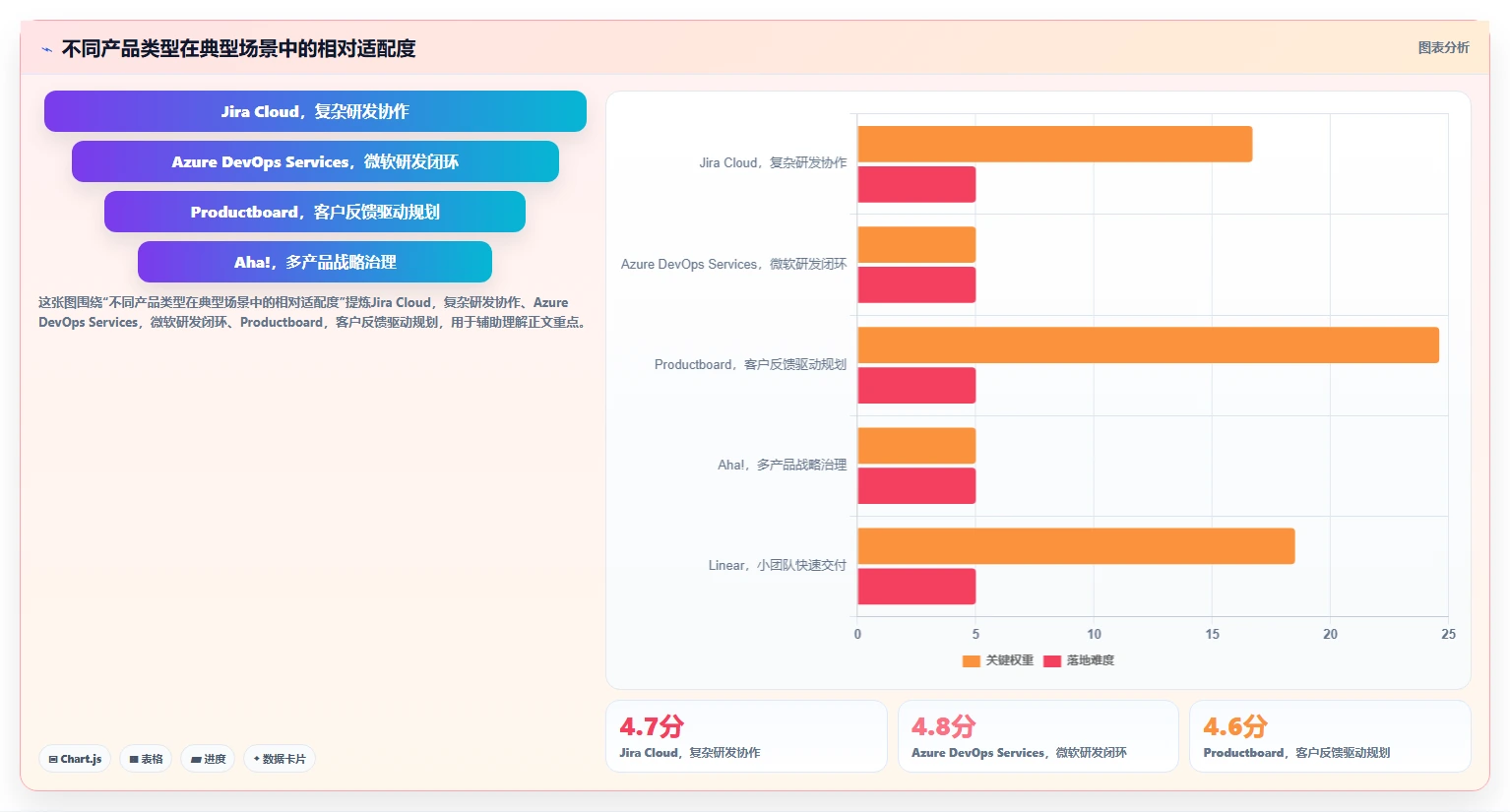The width and height of the screenshot is (1510, 812).
Task: Click the red bar for Jira Cloud
Action: pyautogui.click(x=916, y=184)
